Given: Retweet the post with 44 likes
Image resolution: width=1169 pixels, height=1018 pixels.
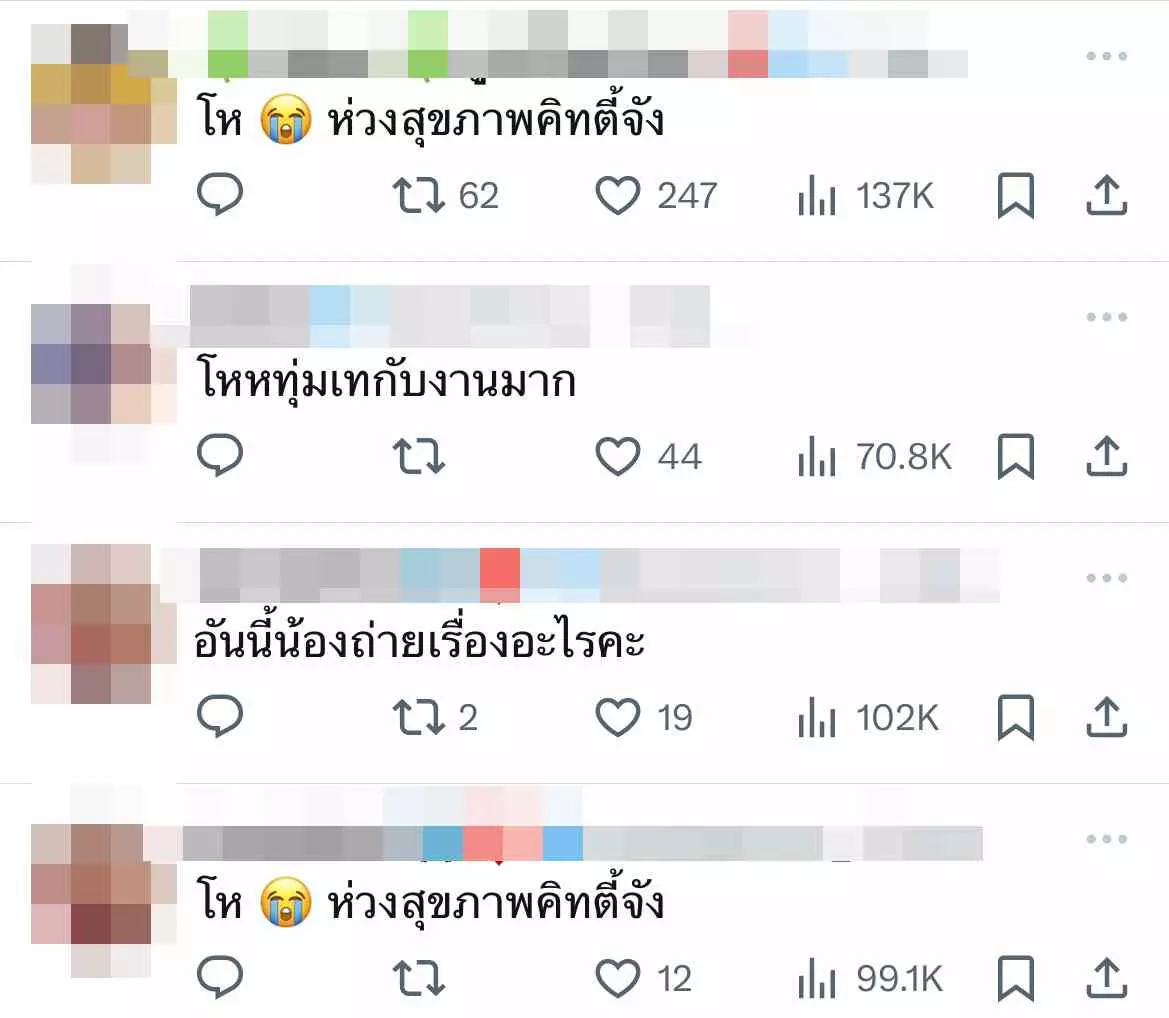Looking at the screenshot, I should point(419,456).
